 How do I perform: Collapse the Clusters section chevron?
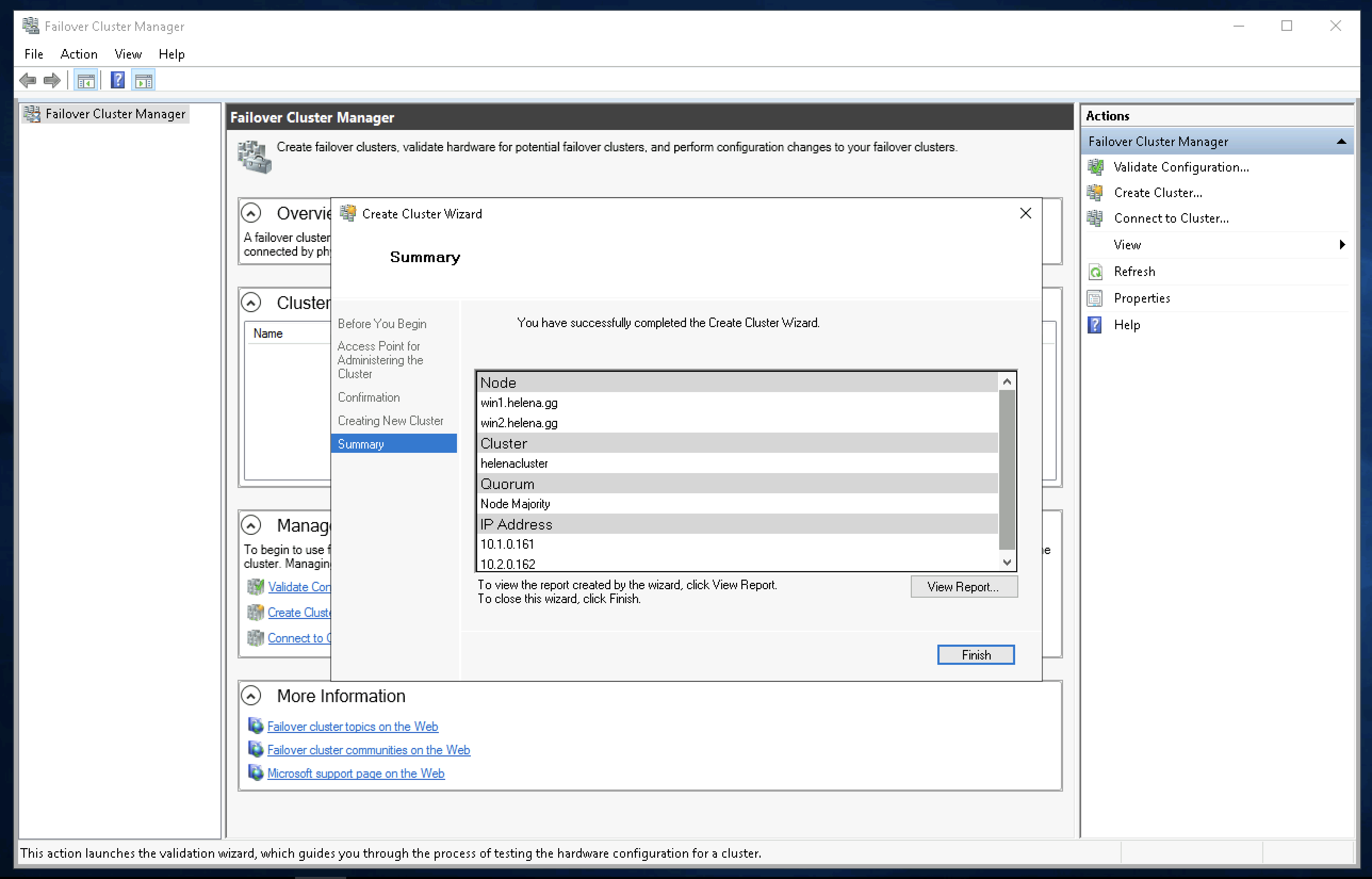coord(251,303)
